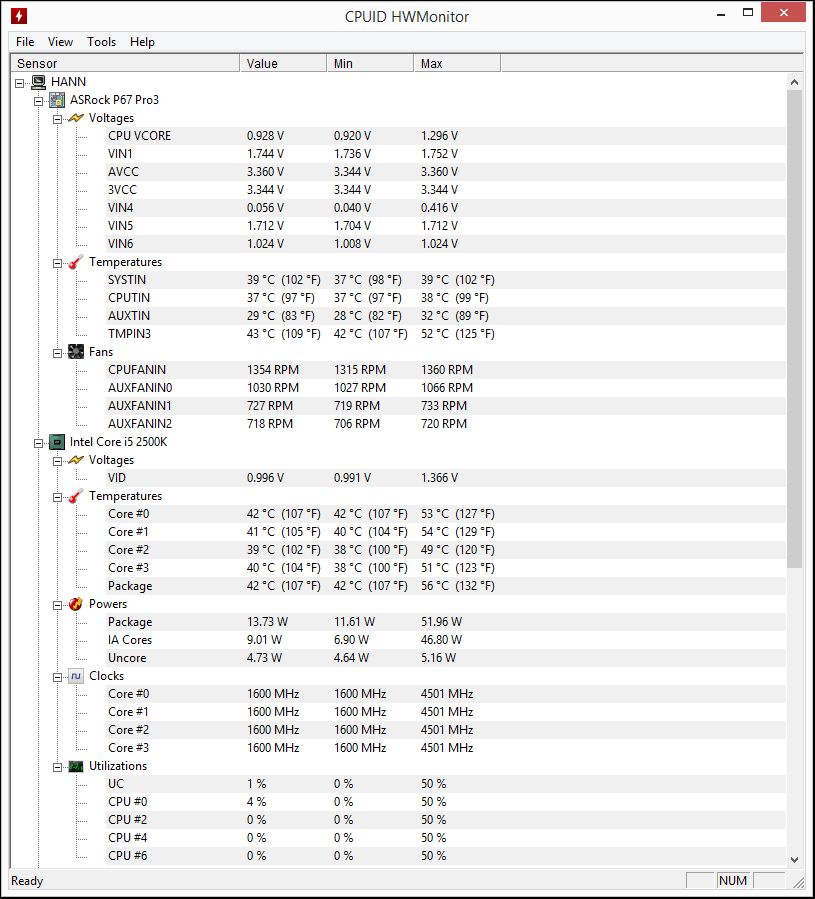Open the File menu

[25, 42]
